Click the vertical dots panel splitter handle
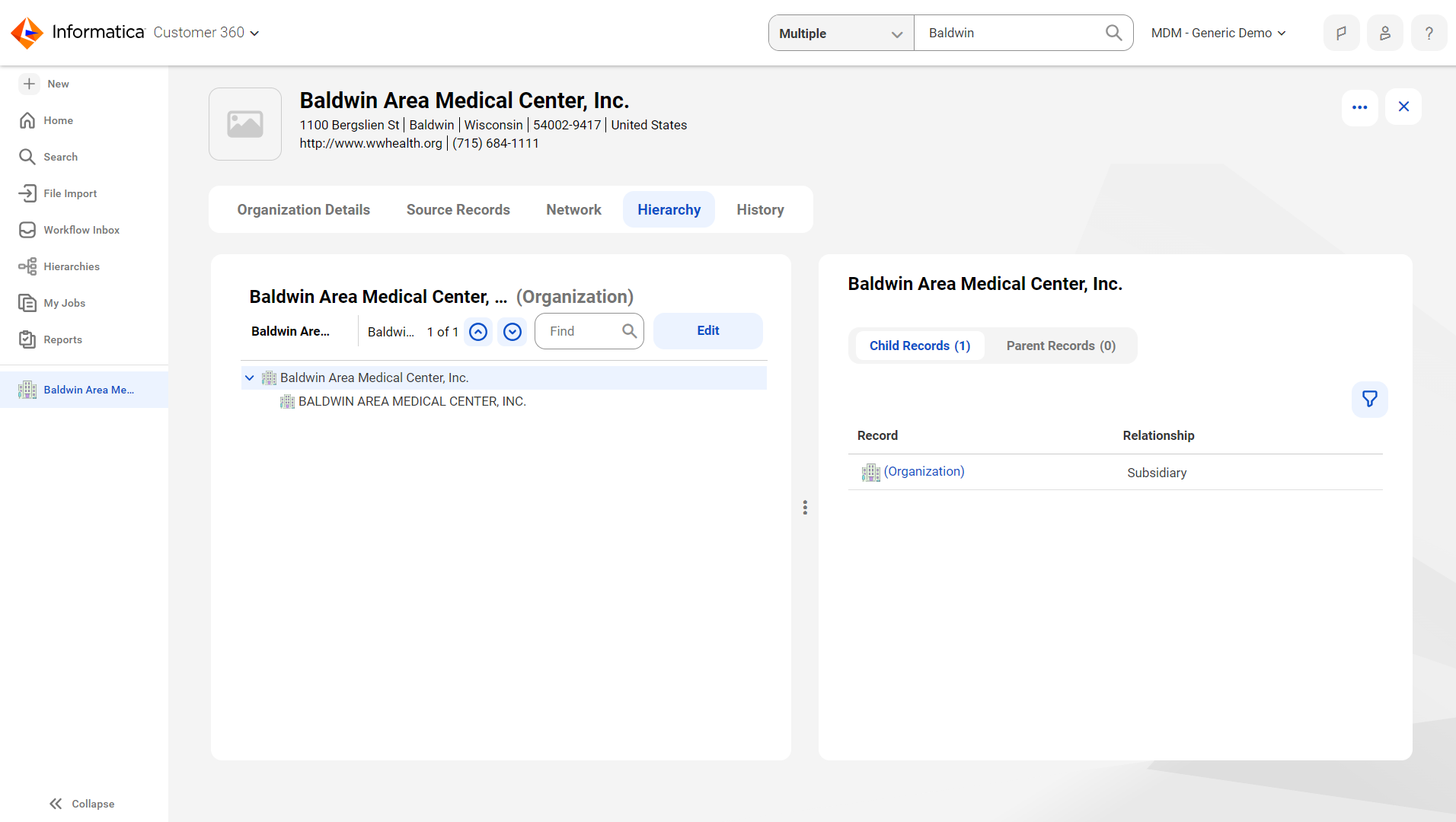The height and width of the screenshot is (822, 1456). click(805, 508)
